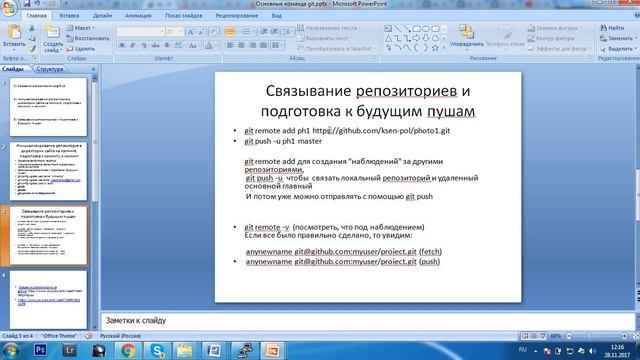Open character spacing AV menu
This screenshot has width=640, height=360.
point(178,45)
